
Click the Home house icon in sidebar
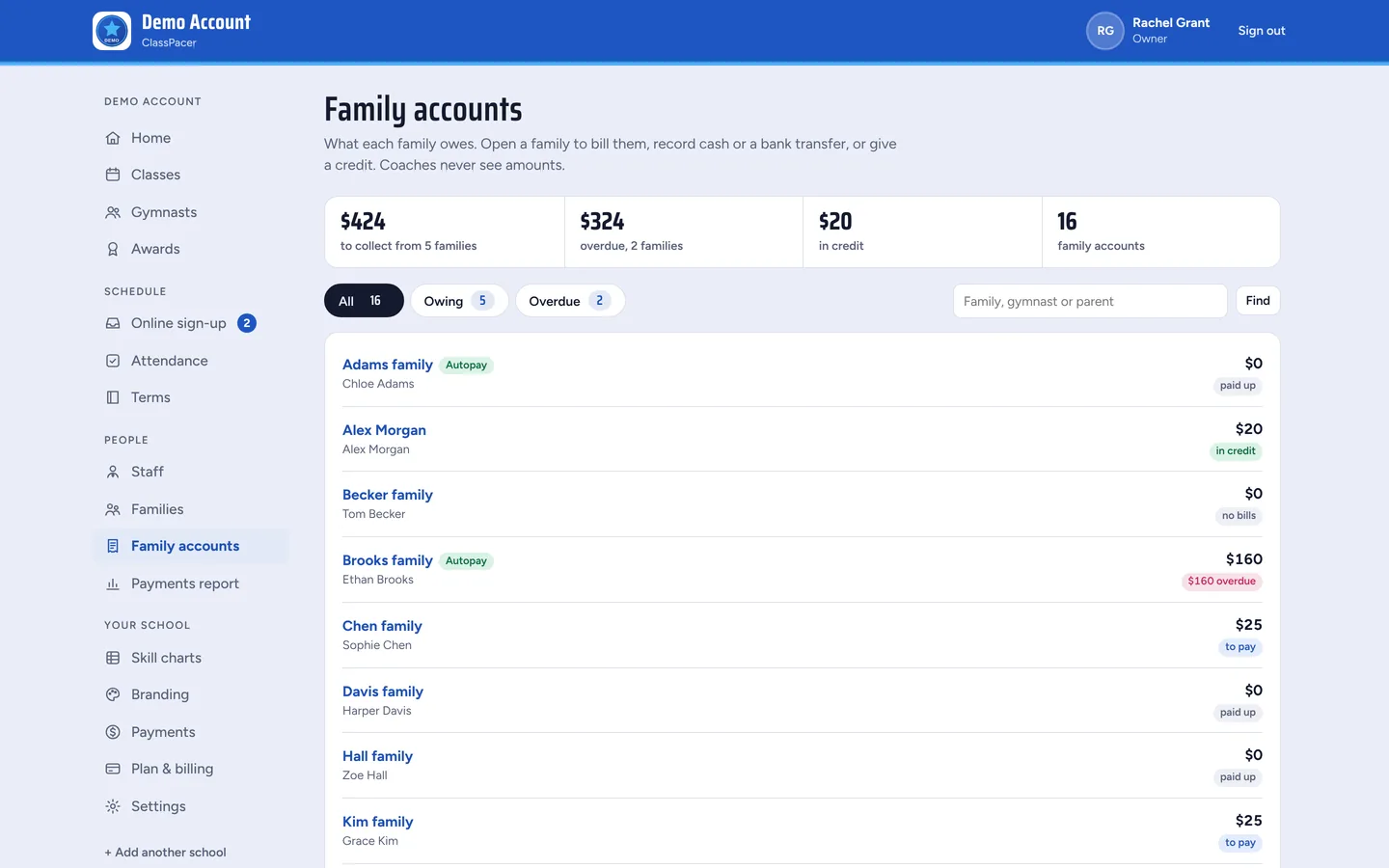(113, 138)
